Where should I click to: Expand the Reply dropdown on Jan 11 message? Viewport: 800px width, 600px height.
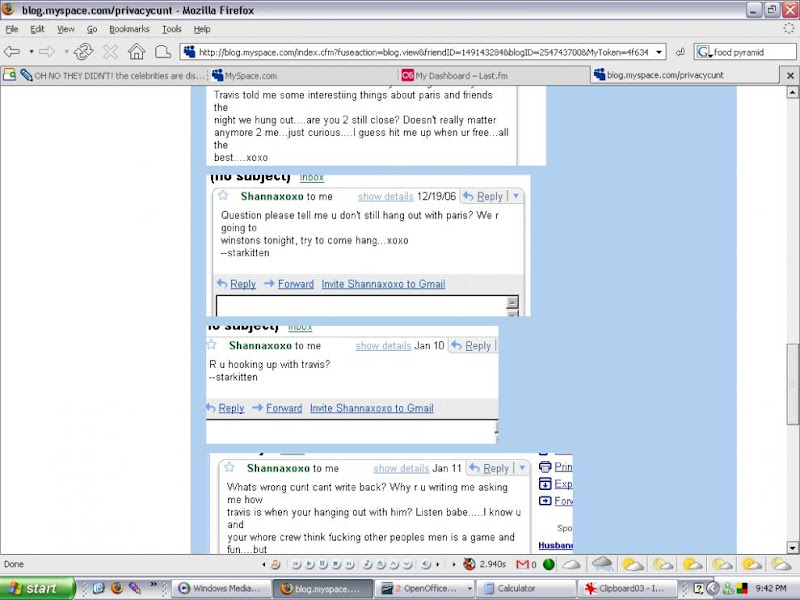pos(523,468)
